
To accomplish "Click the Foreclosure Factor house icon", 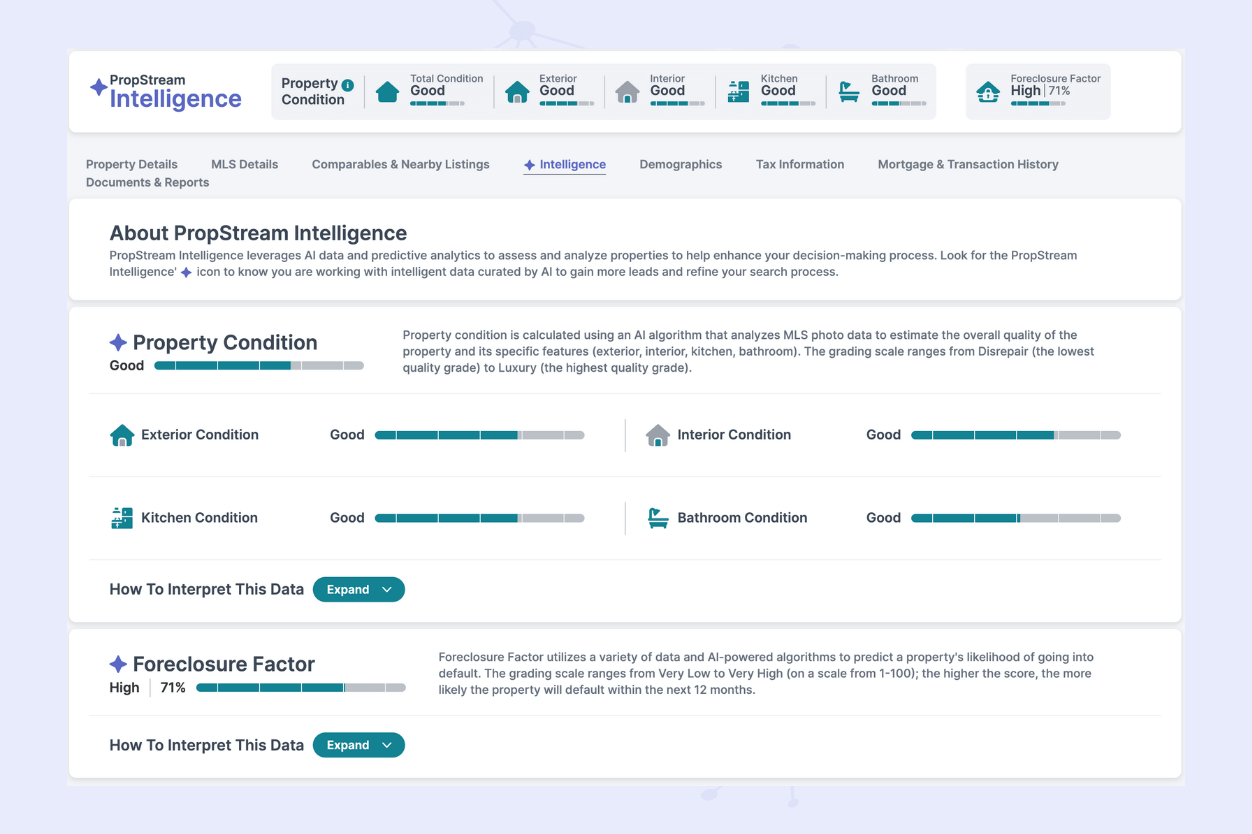I will coord(989,91).
